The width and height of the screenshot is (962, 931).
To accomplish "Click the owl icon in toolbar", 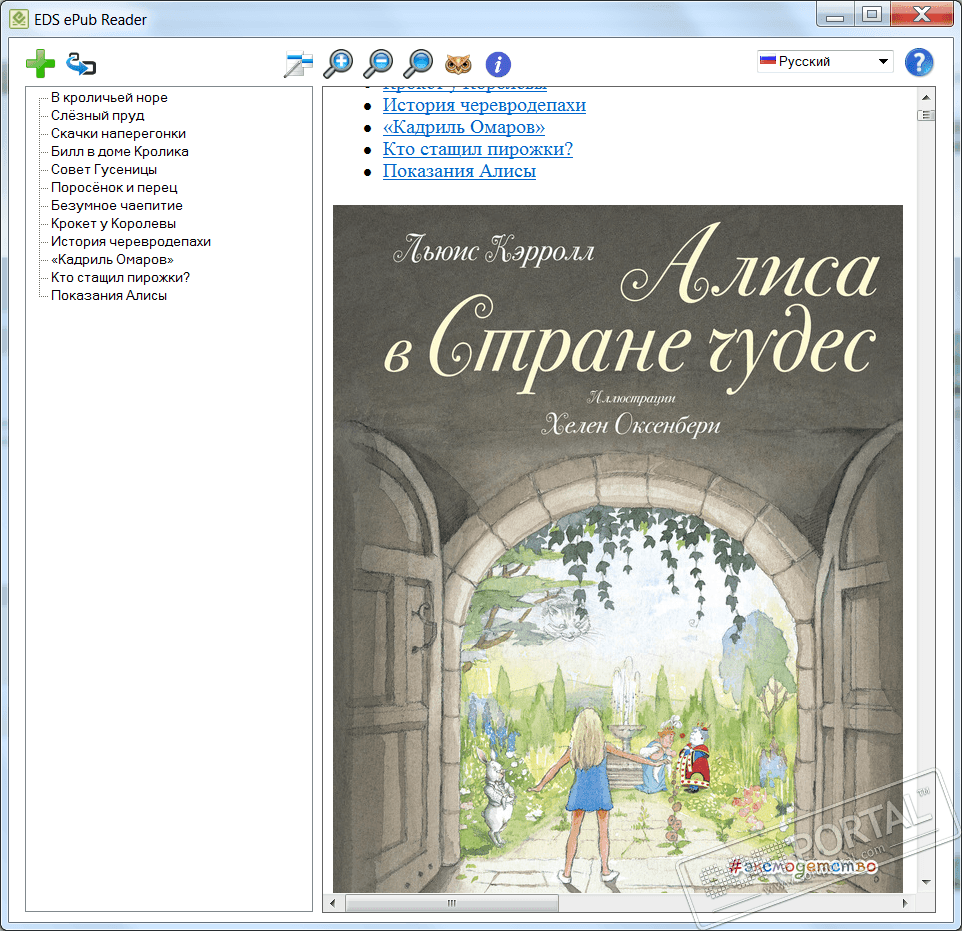I will pos(458,64).
